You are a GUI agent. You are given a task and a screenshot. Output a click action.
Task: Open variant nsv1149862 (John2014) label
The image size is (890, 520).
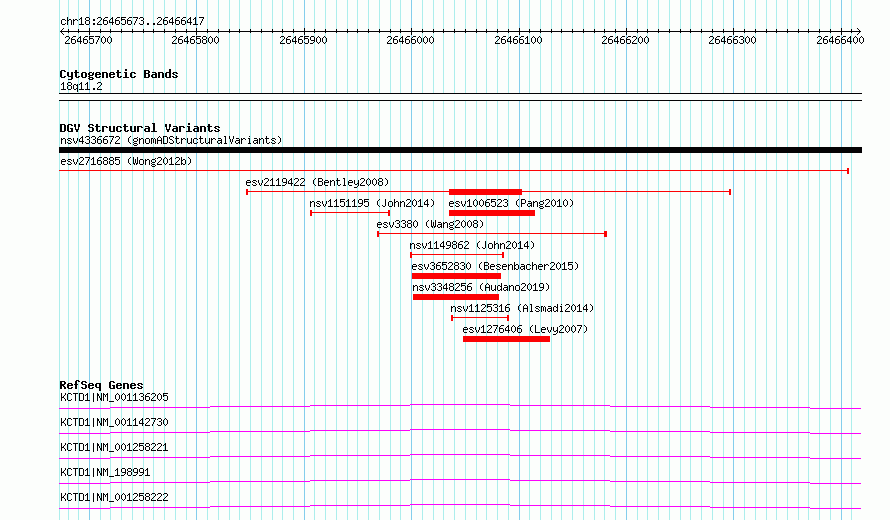tap(472, 245)
